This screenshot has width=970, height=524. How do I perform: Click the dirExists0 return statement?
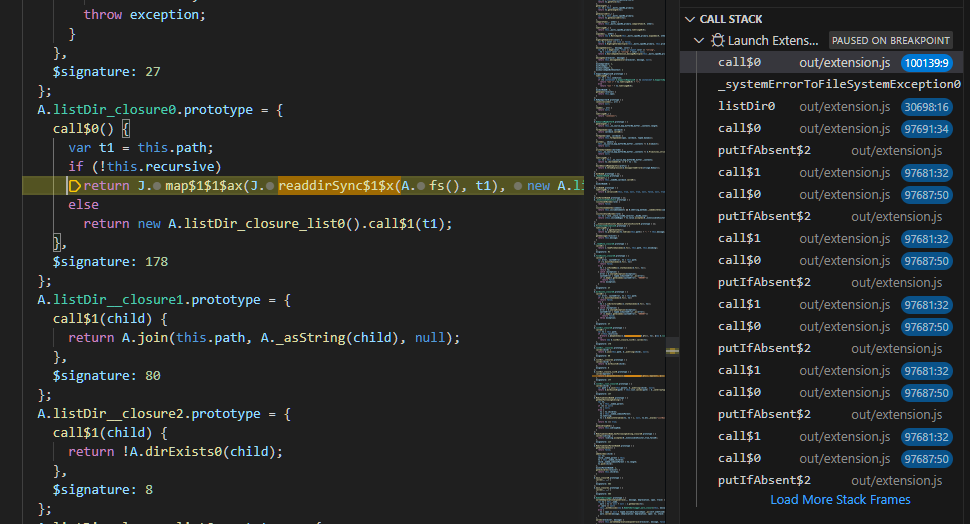point(175,452)
